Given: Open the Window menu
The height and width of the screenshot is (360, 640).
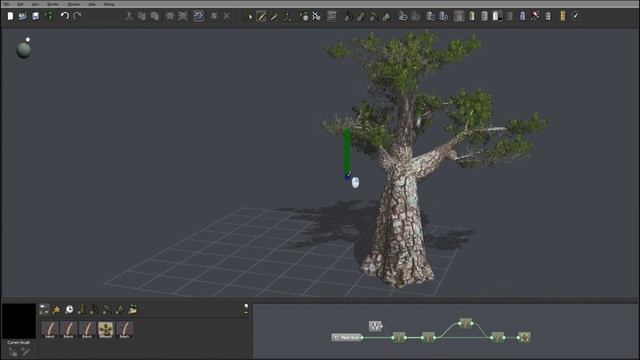Looking at the screenshot, I should (74, 4).
